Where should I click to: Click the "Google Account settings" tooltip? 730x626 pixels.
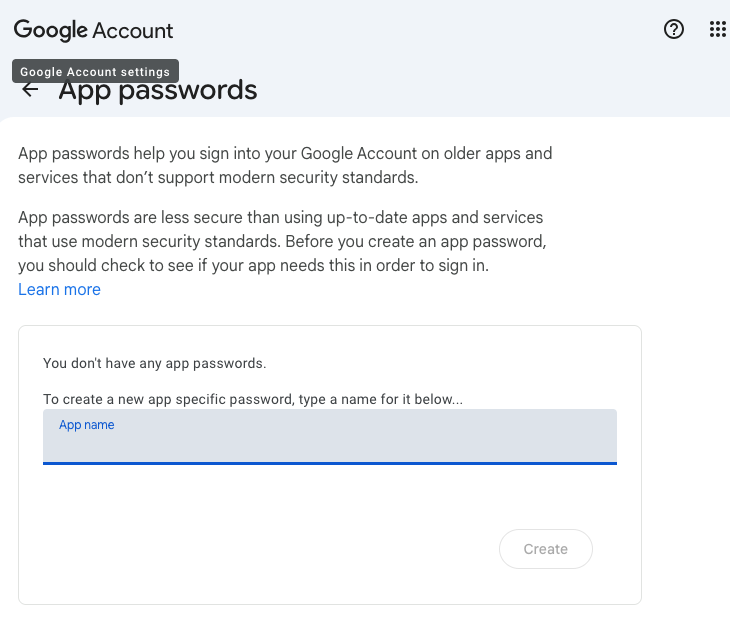(x=95, y=72)
